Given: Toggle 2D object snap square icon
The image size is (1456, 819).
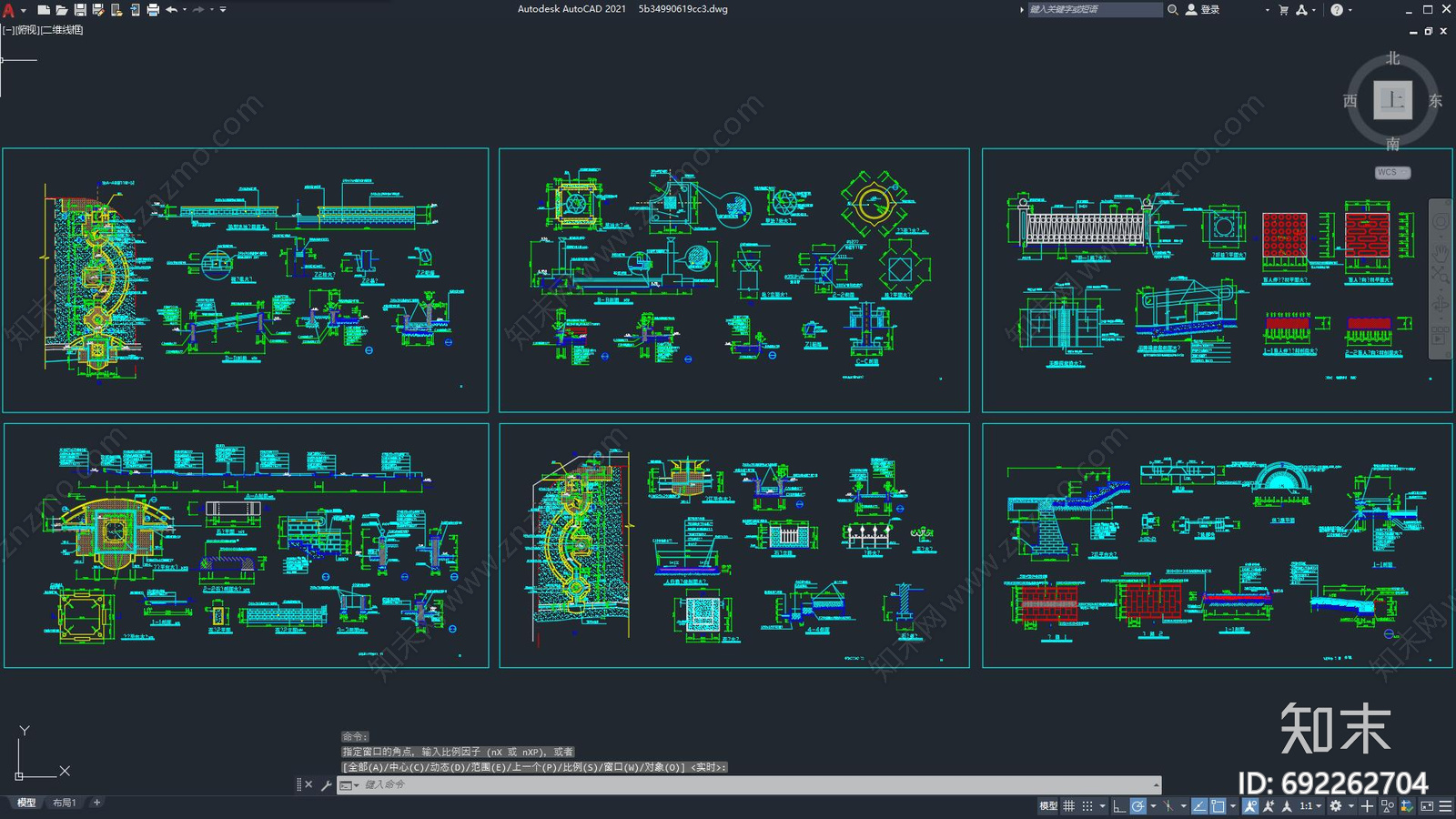Looking at the screenshot, I should pos(1218,806).
